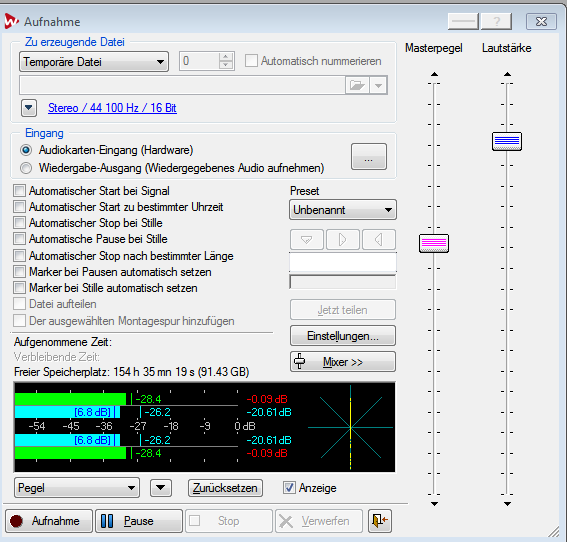Enable Automatischer Stop bei Stille checkbox
This screenshot has width=567, height=542.
point(19,223)
